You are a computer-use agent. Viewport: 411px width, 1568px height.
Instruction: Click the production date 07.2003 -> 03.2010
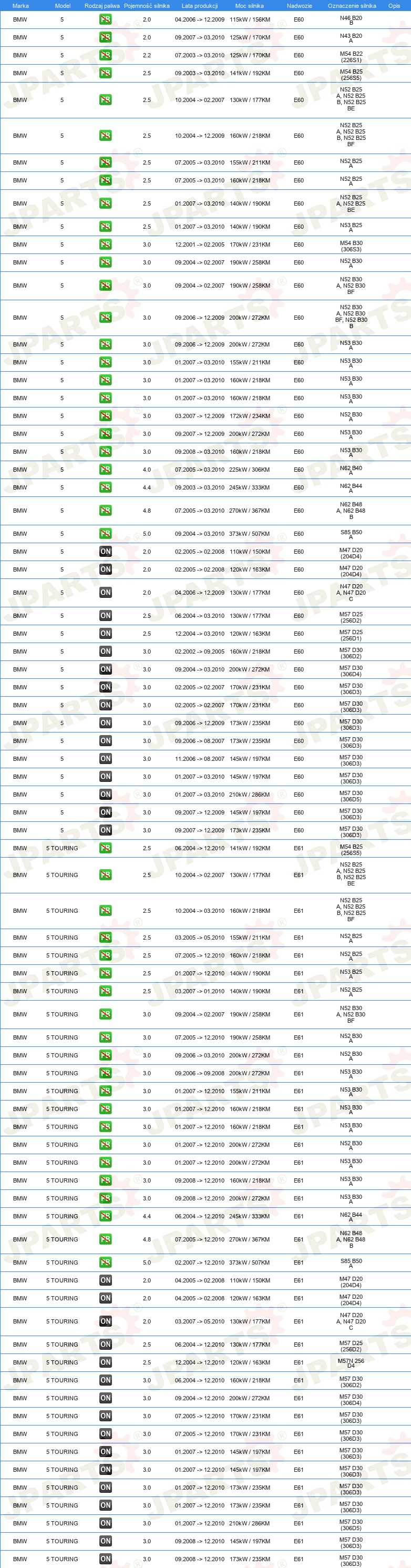point(199,55)
